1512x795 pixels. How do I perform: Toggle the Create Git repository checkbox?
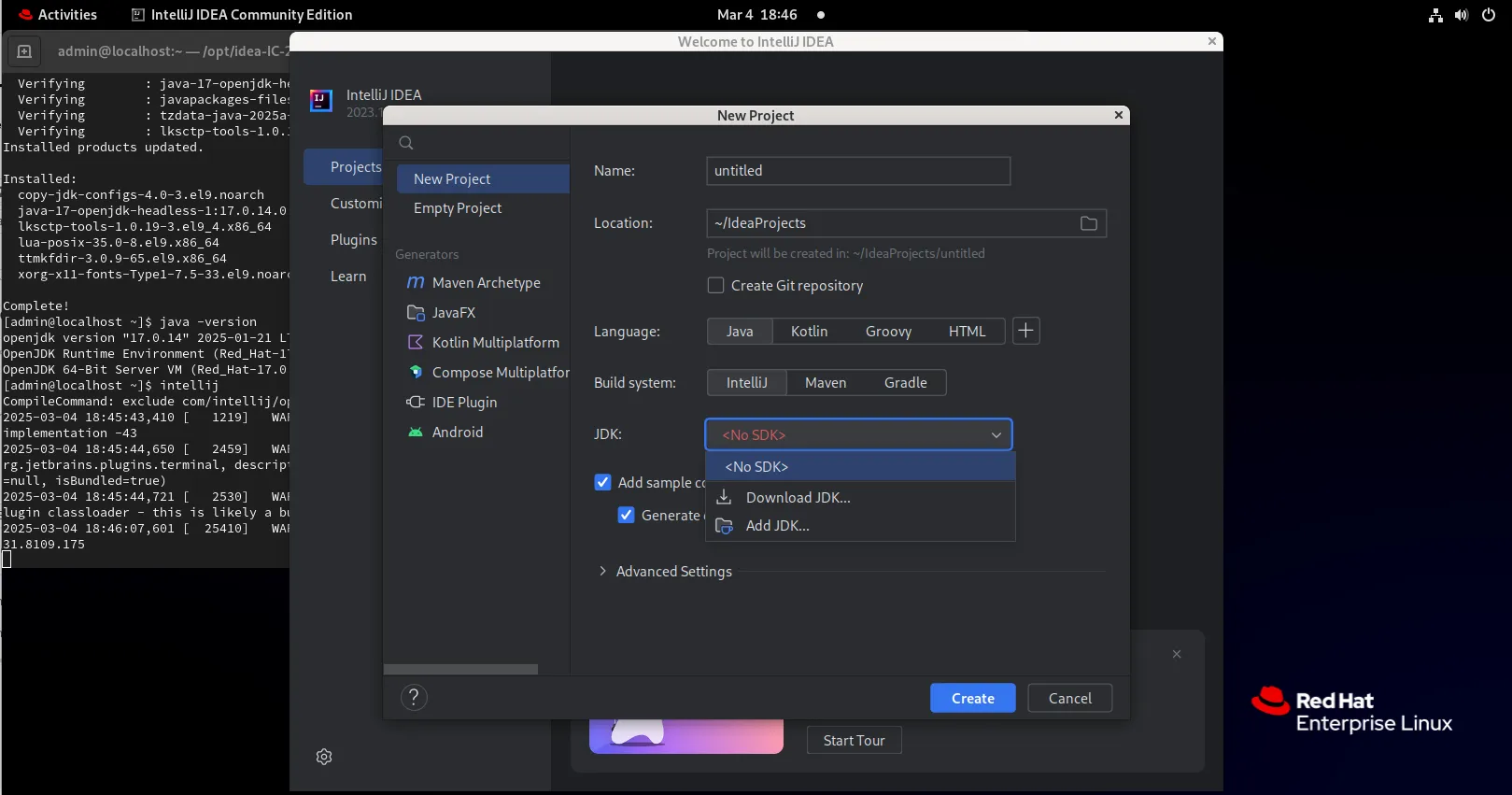click(x=715, y=286)
